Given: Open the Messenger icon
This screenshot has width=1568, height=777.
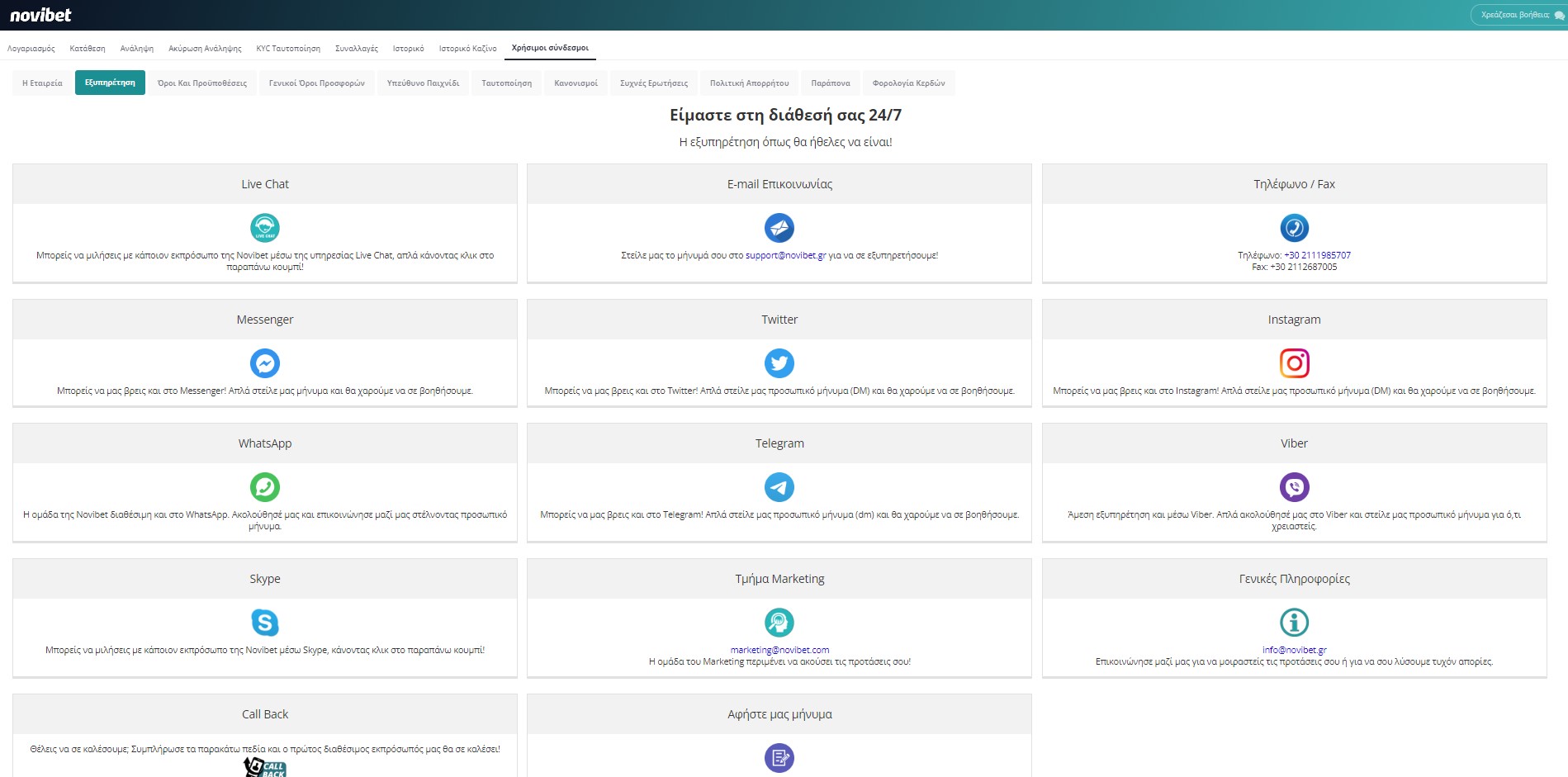Looking at the screenshot, I should tap(264, 363).
